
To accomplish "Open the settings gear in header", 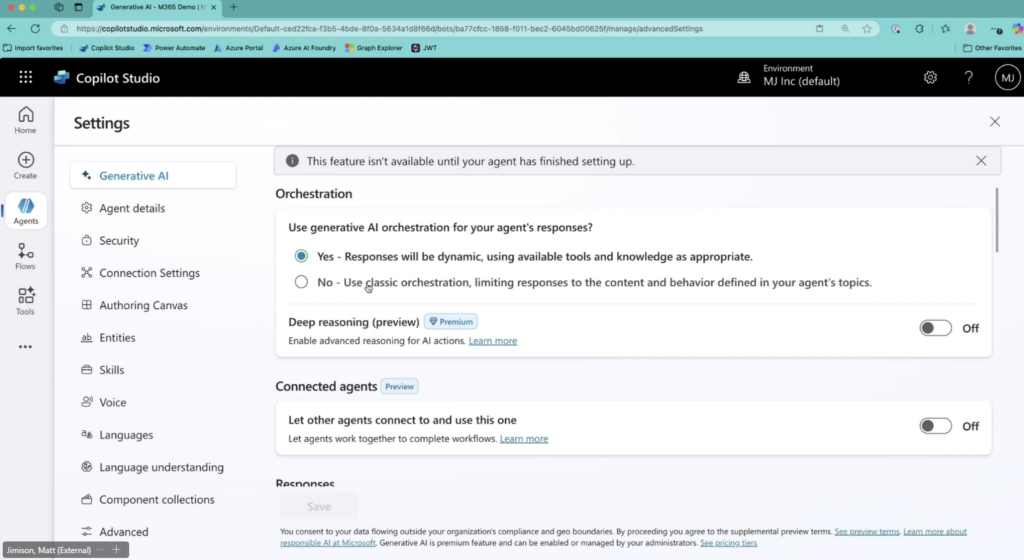I will (x=930, y=78).
